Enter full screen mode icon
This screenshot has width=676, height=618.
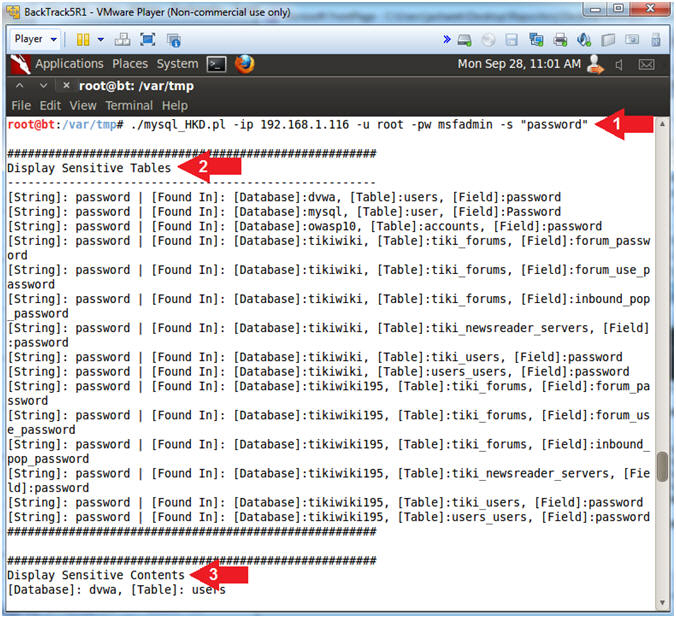pyautogui.click(x=148, y=40)
